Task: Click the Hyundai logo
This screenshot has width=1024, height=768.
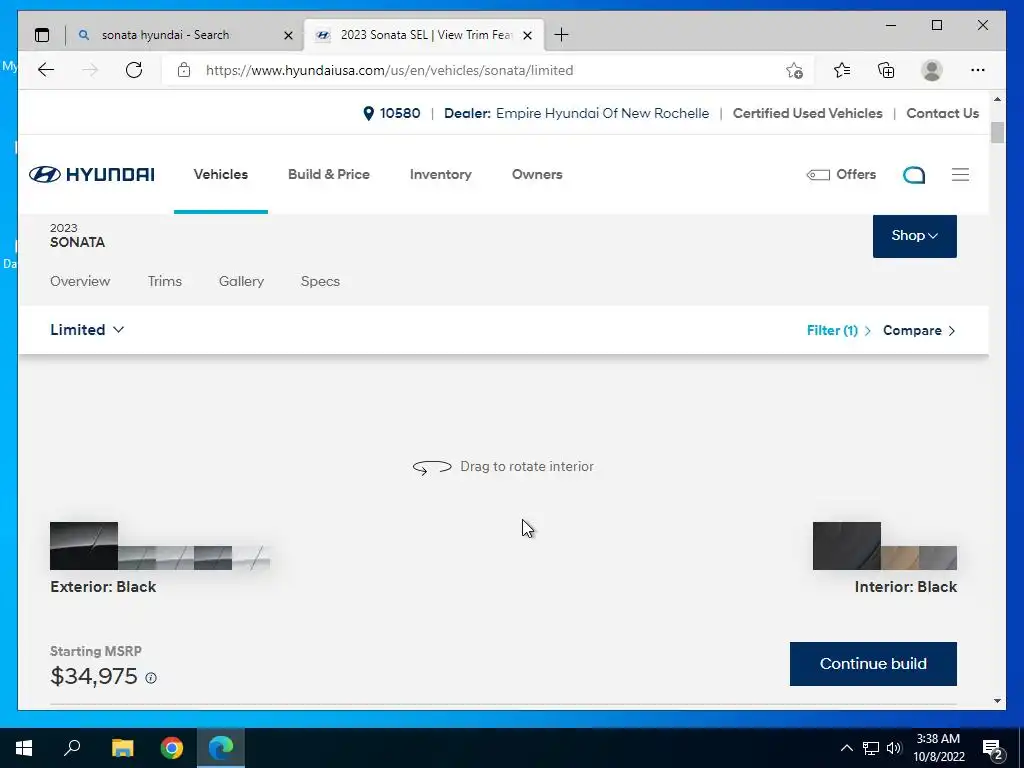Action: click(92, 174)
